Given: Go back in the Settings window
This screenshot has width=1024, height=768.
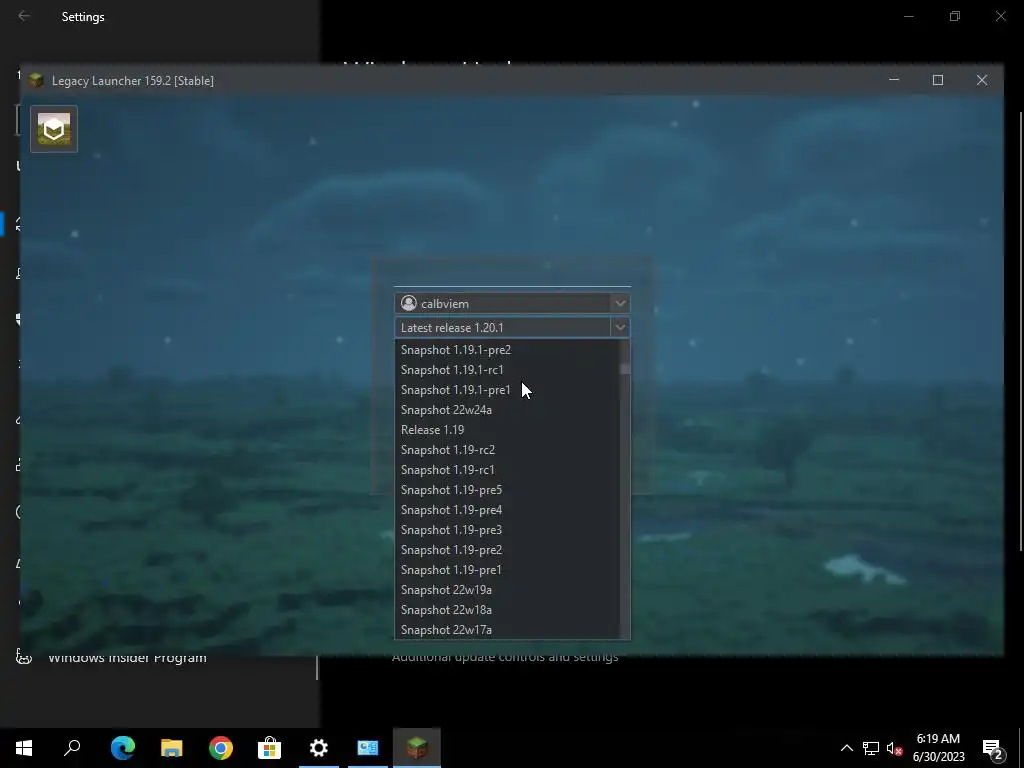Looking at the screenshot, I should pos(24,16).
